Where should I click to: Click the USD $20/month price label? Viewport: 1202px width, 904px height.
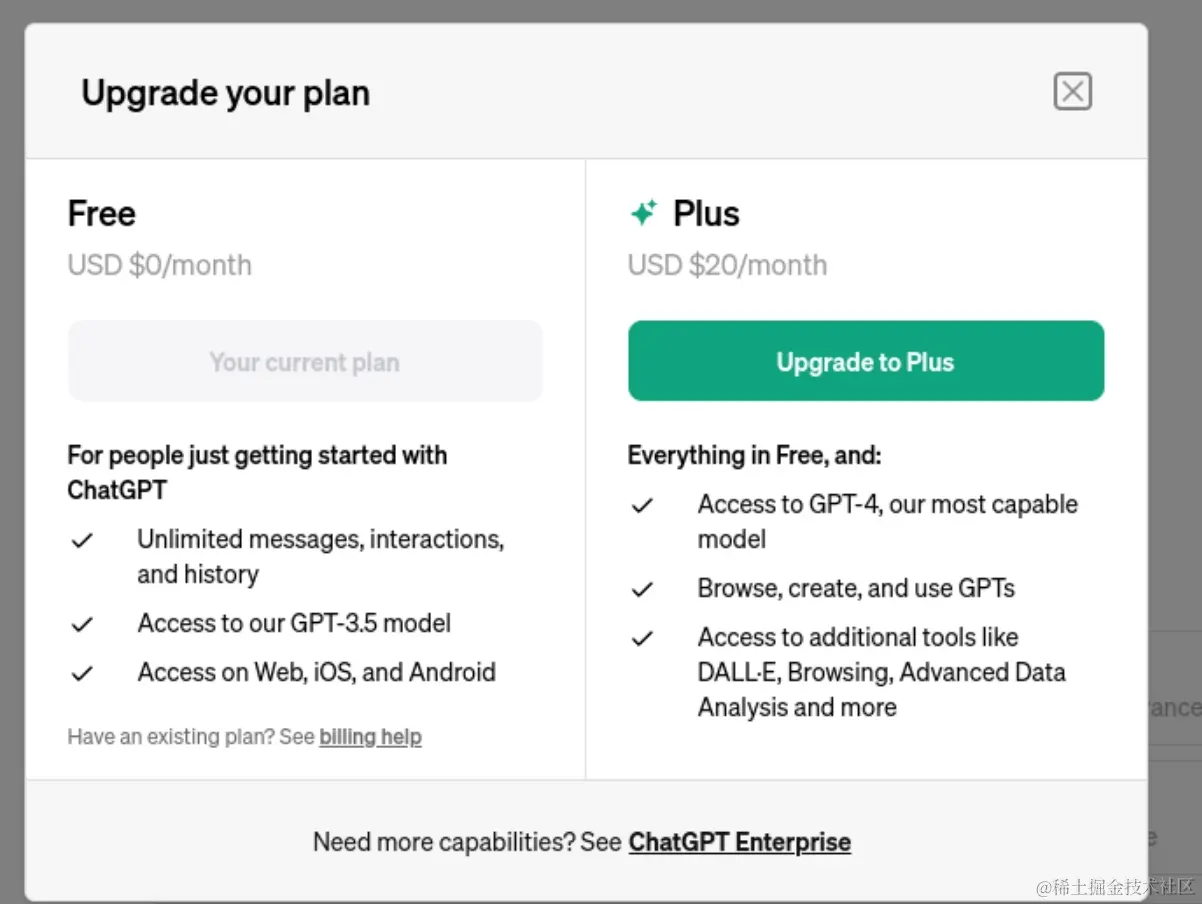click(x=727, y=265)
